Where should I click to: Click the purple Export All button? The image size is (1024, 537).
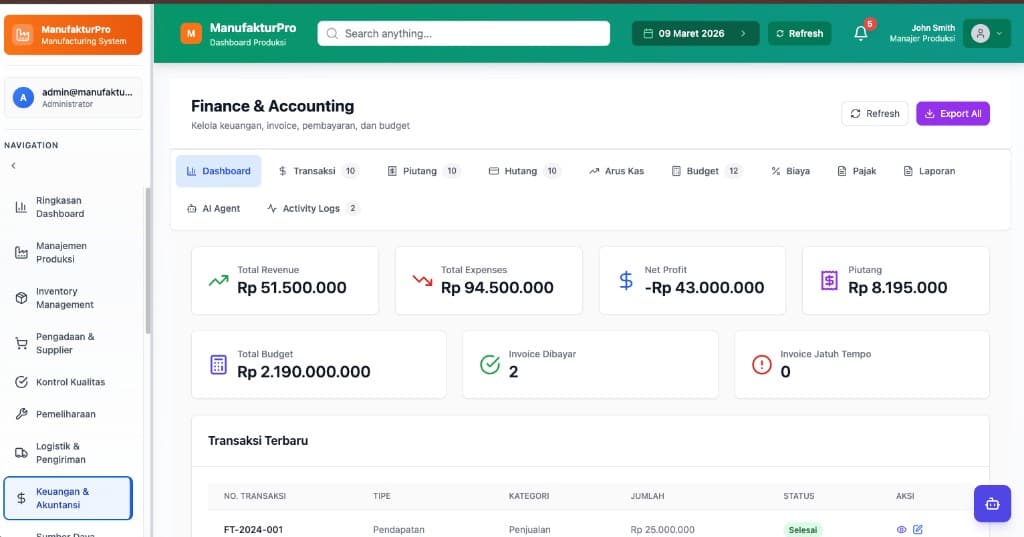(952, 114)
